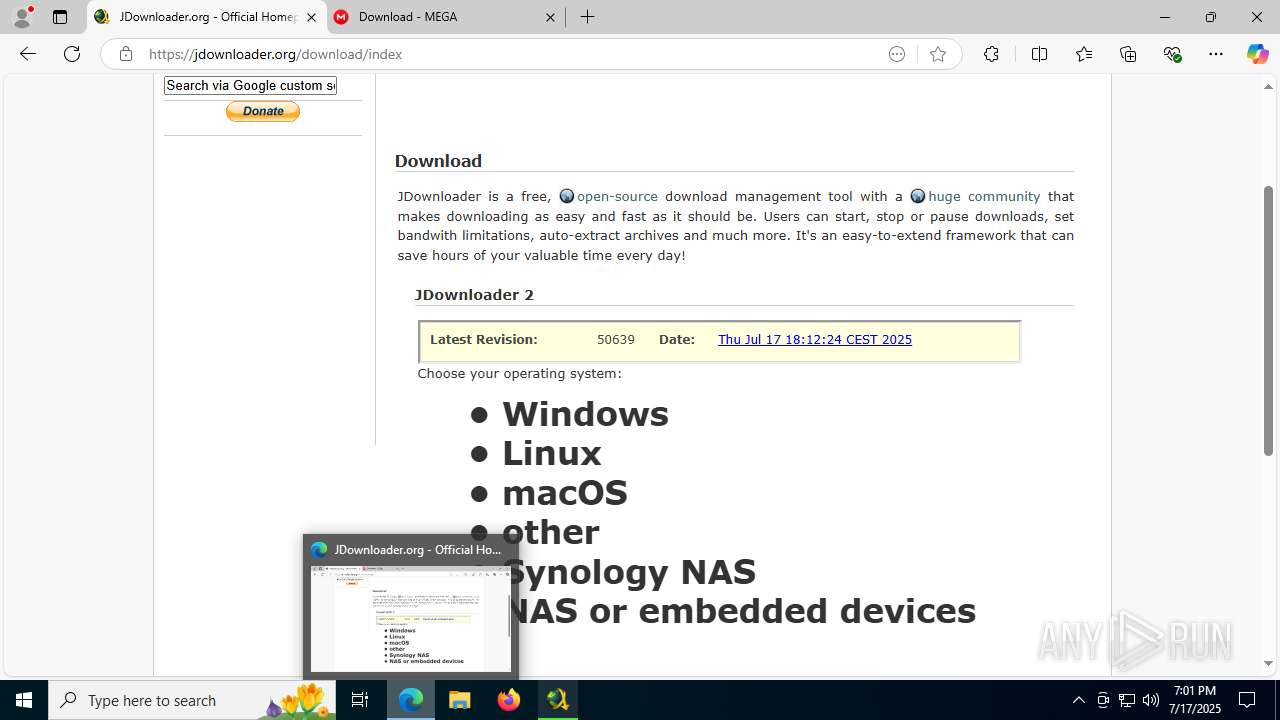Open volume tray icon

coord(1151,700)
